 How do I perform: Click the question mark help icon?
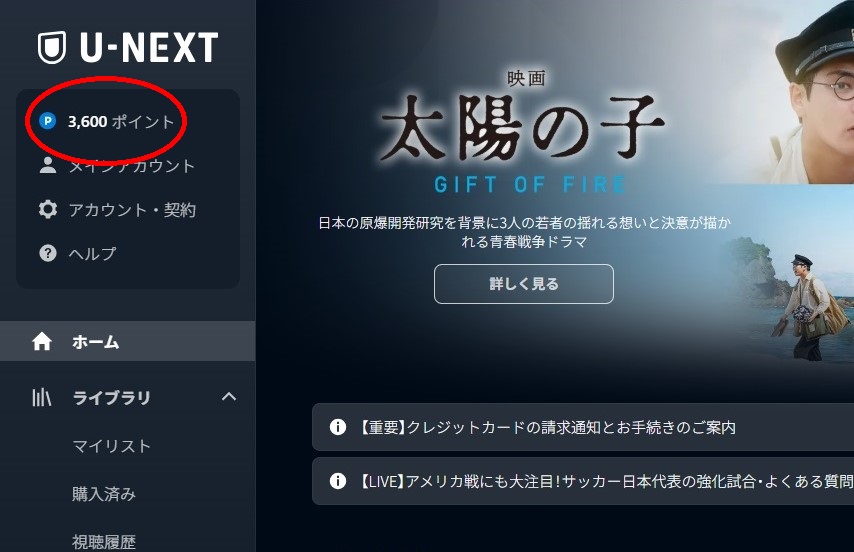48,253
